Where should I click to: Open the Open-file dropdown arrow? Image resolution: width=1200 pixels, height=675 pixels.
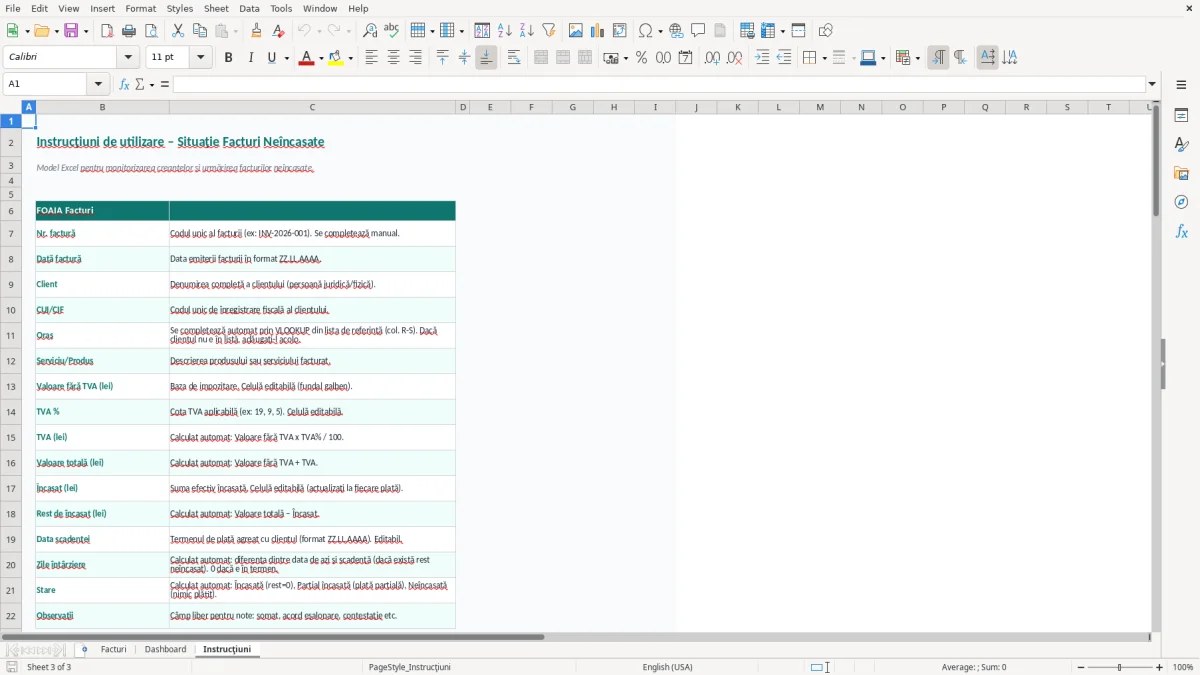coord(54,31)
